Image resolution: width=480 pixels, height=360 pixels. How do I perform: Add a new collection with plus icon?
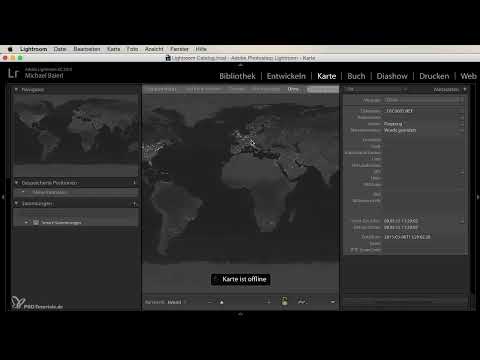point(134,203)
